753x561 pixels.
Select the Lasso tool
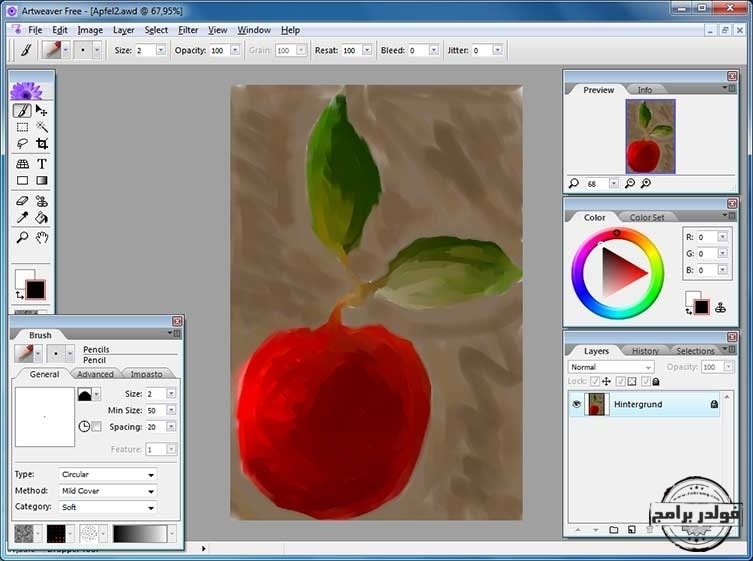[22, 144]
